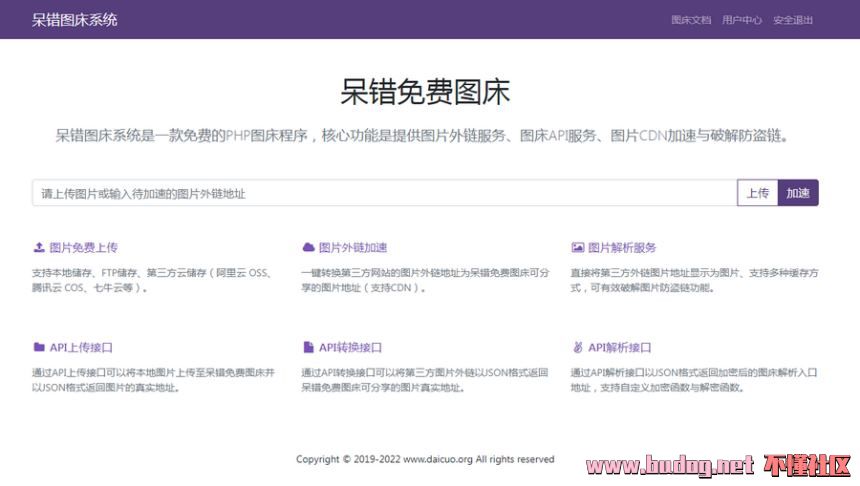860x486 pixels.
Task: Click the document icon beside API转换接口
Action: pyautogui.click(x=308, y=348)
